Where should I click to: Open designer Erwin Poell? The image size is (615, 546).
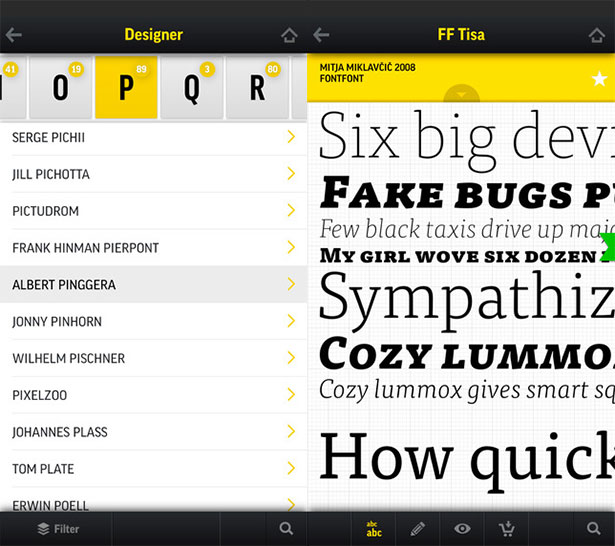click(x=153, y=500)
